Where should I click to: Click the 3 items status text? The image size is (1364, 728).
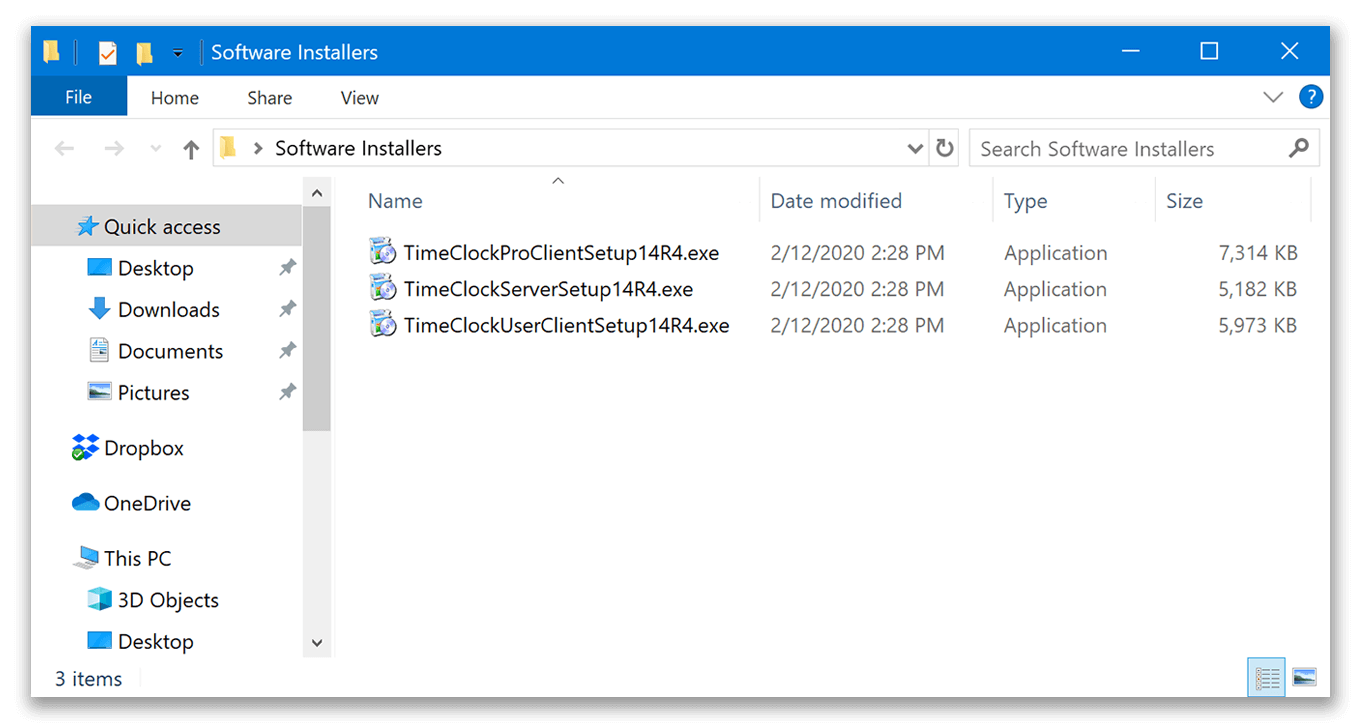coord(89,679)
